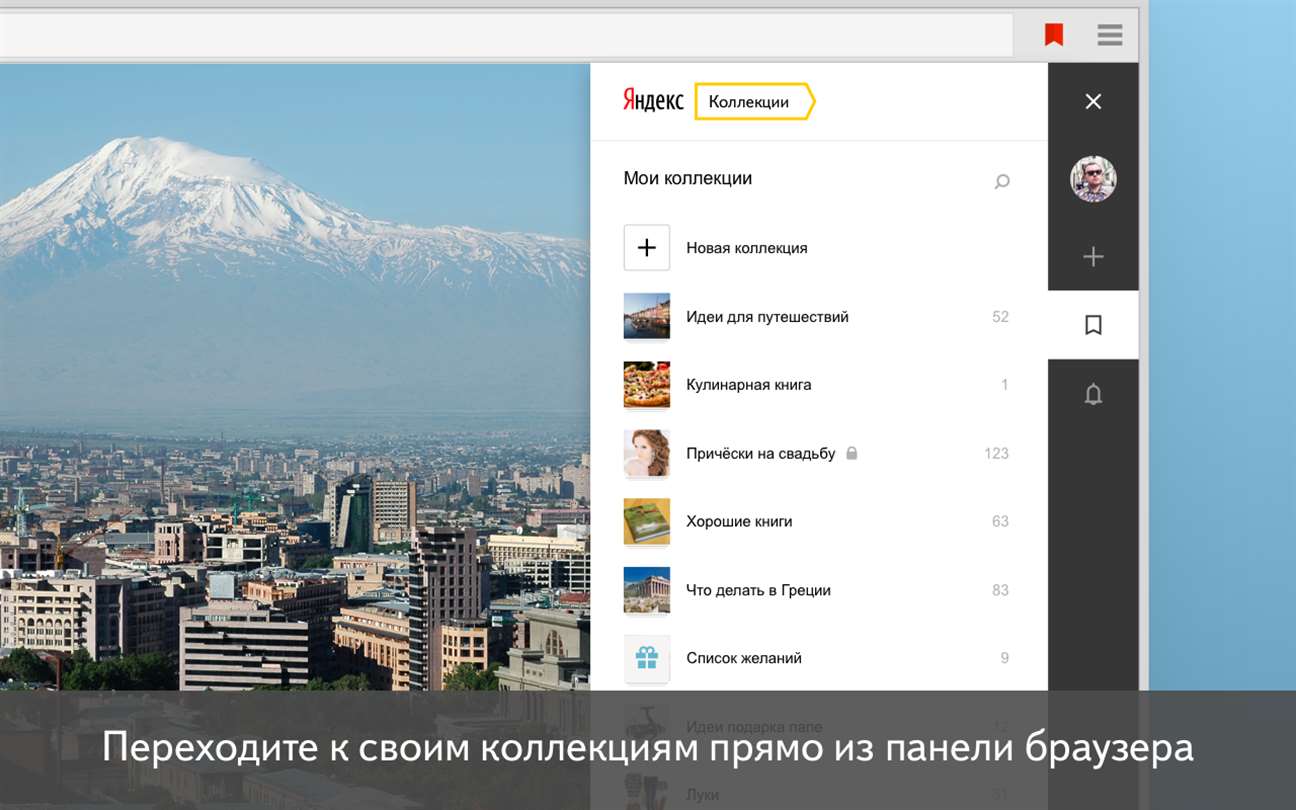
Task: Select the Причёски на свадьбу collection name
Action: (x=760, y=453)
